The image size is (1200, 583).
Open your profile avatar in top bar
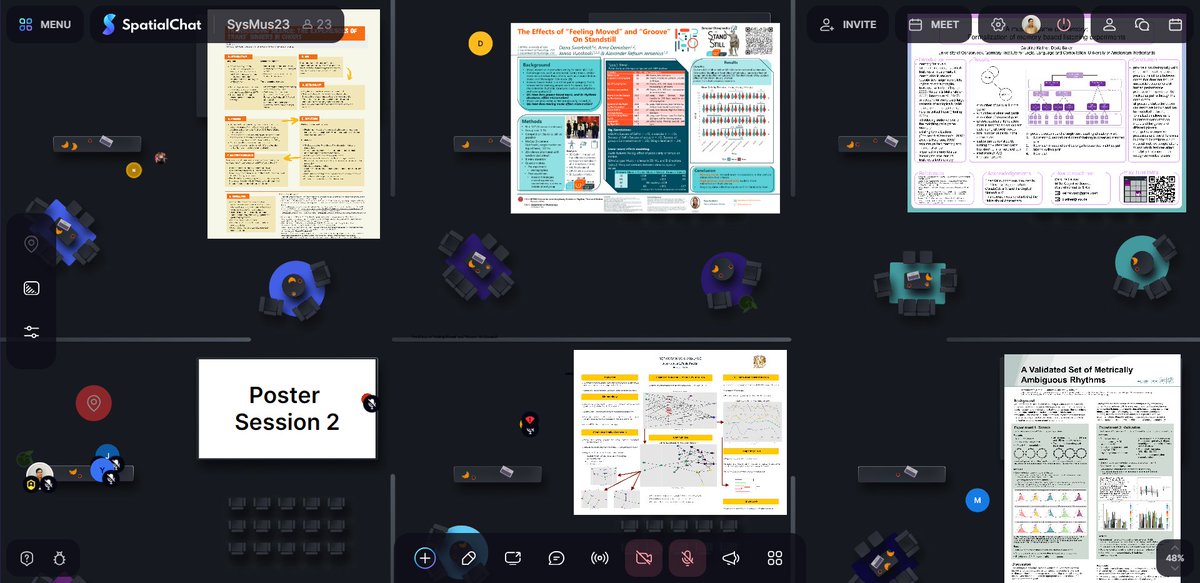(x=1031, y=24)
